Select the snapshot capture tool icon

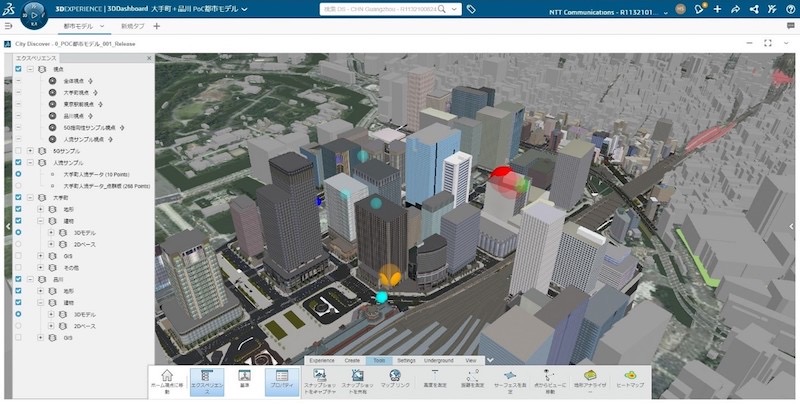click(x=320, y=375)
